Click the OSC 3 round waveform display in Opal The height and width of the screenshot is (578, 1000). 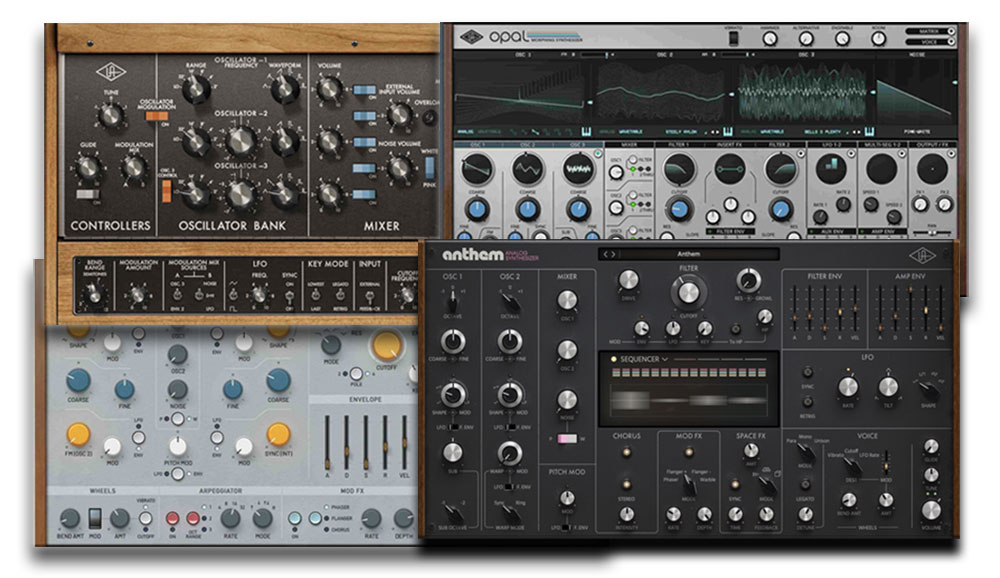coord(578,169)
